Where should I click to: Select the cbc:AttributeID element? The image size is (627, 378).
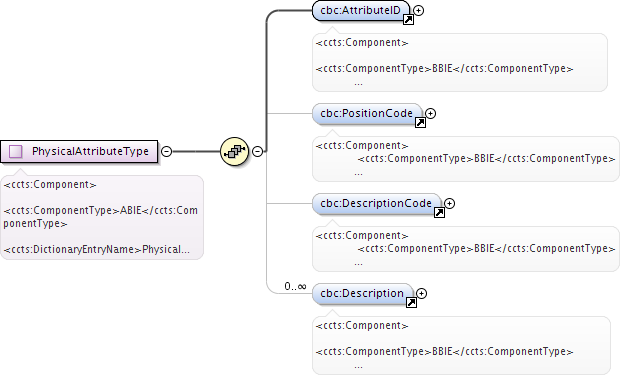point(361,11)
